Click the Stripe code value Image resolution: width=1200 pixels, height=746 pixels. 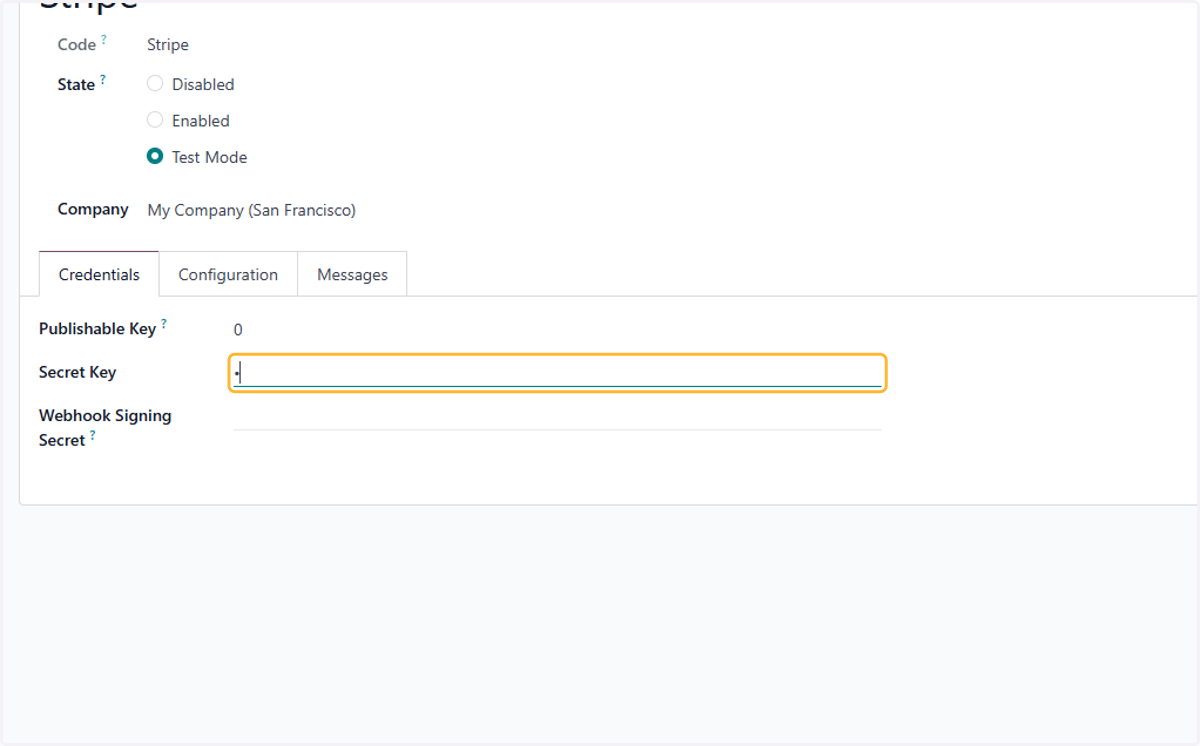click(168, 44)
